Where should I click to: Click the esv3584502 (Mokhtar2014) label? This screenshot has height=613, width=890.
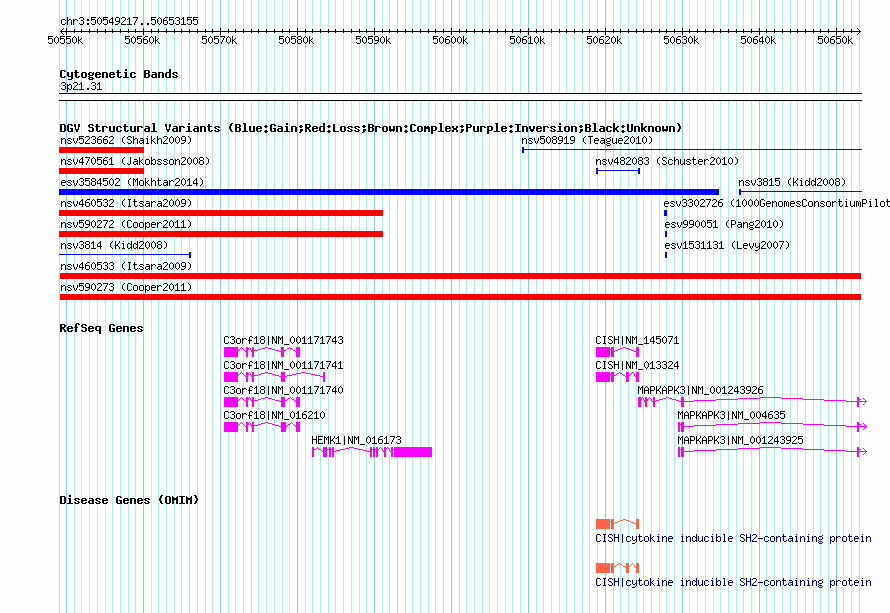click(x=132, y=182)
